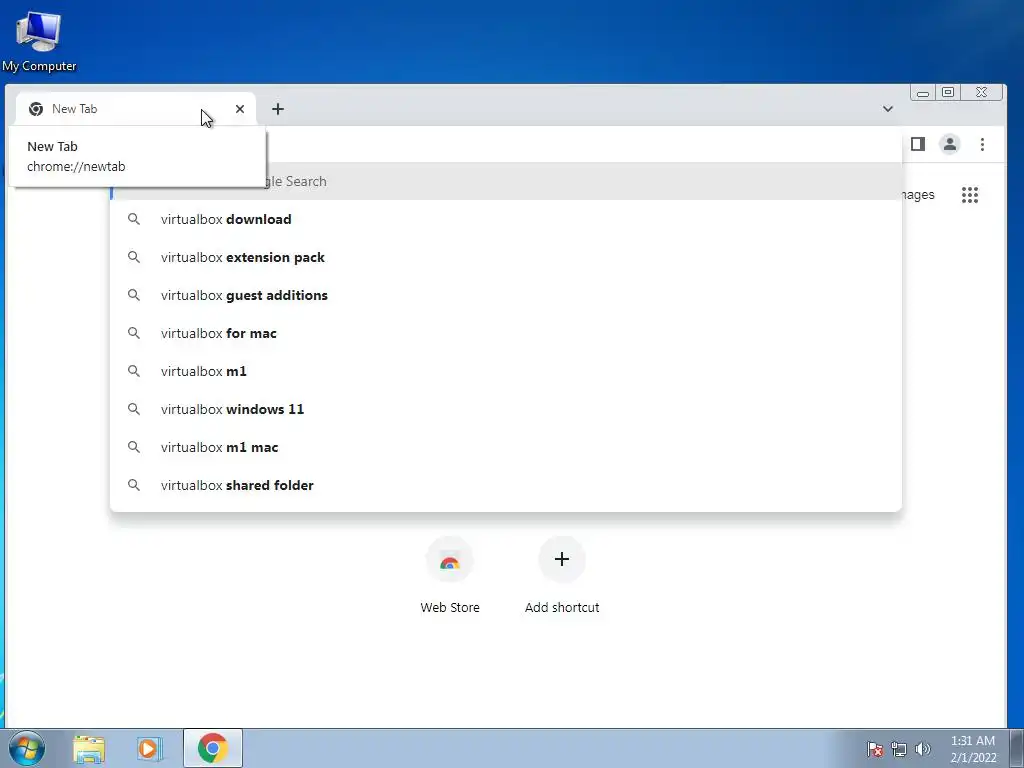The image size is (1024, 768).
Task: Open Windows Explorer from taskbar
Action: point(89,749)
